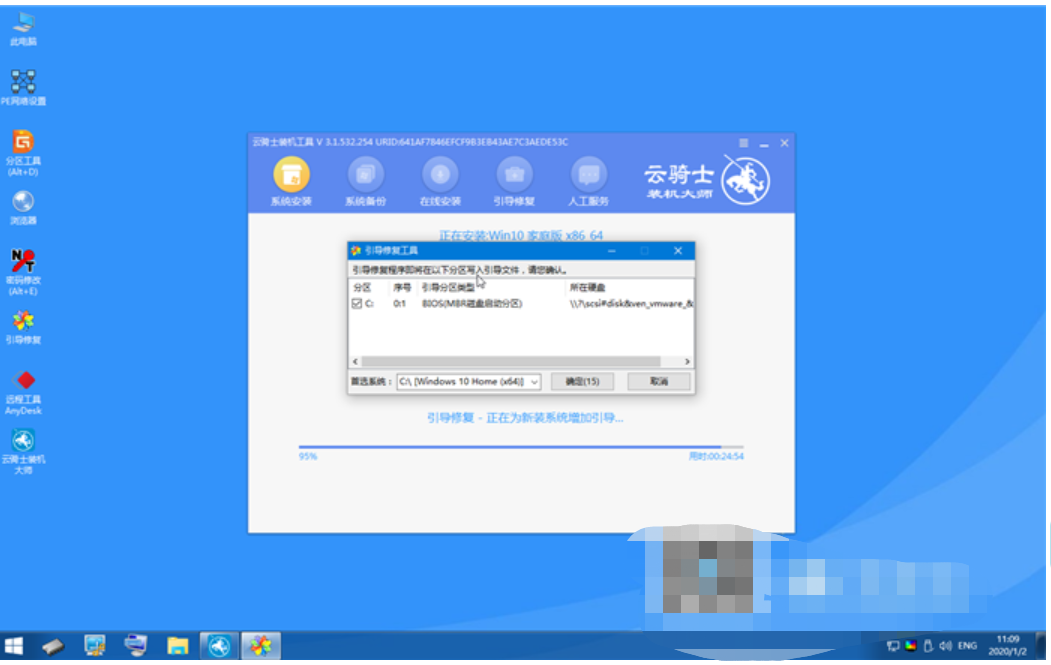Click the ENG input language indicator

click(967, 646)
